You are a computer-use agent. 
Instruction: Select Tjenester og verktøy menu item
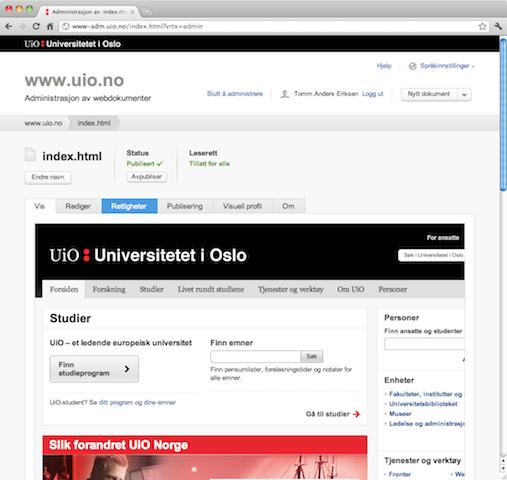tap(291, 289)
